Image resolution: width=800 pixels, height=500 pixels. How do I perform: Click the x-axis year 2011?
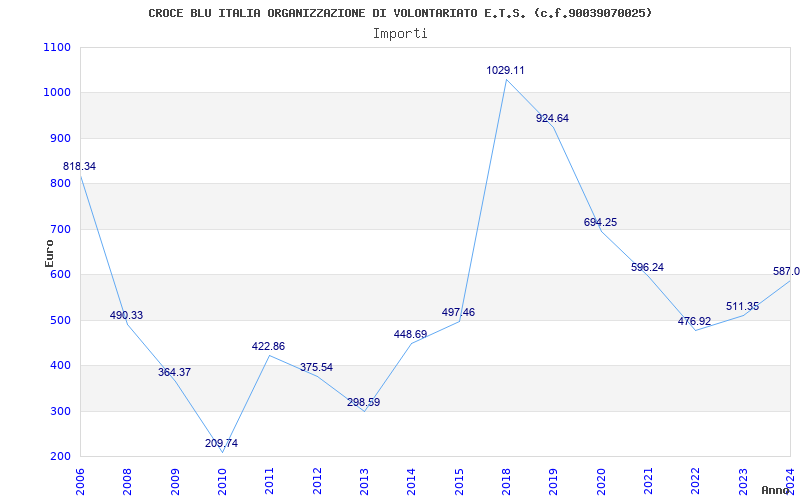[269, 482]
